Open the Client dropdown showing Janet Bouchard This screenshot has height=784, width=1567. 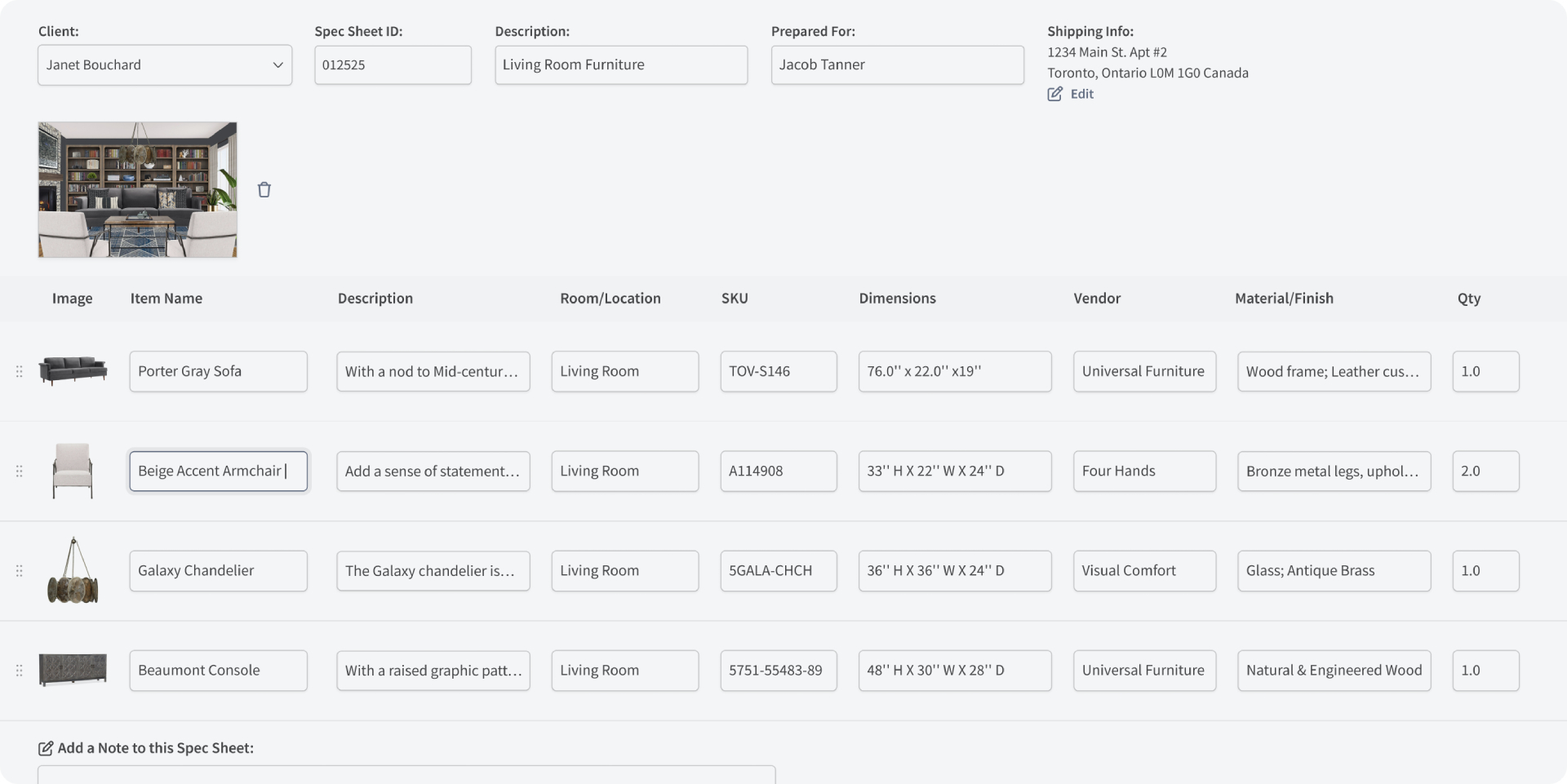point(164,64)
